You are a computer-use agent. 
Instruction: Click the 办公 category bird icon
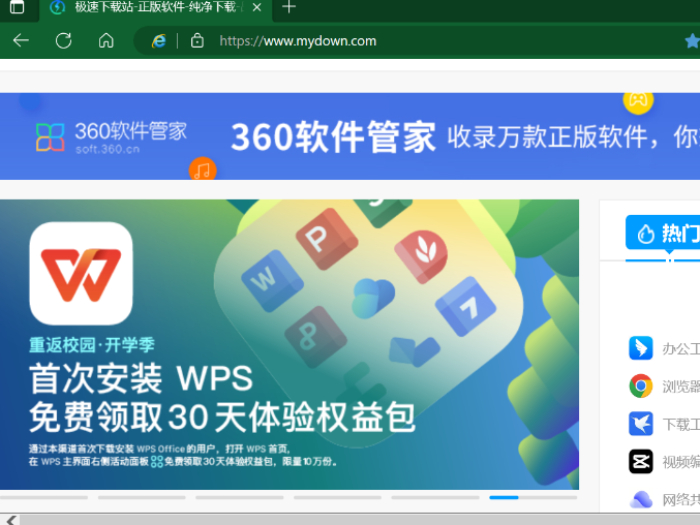[x=641, y=348]
